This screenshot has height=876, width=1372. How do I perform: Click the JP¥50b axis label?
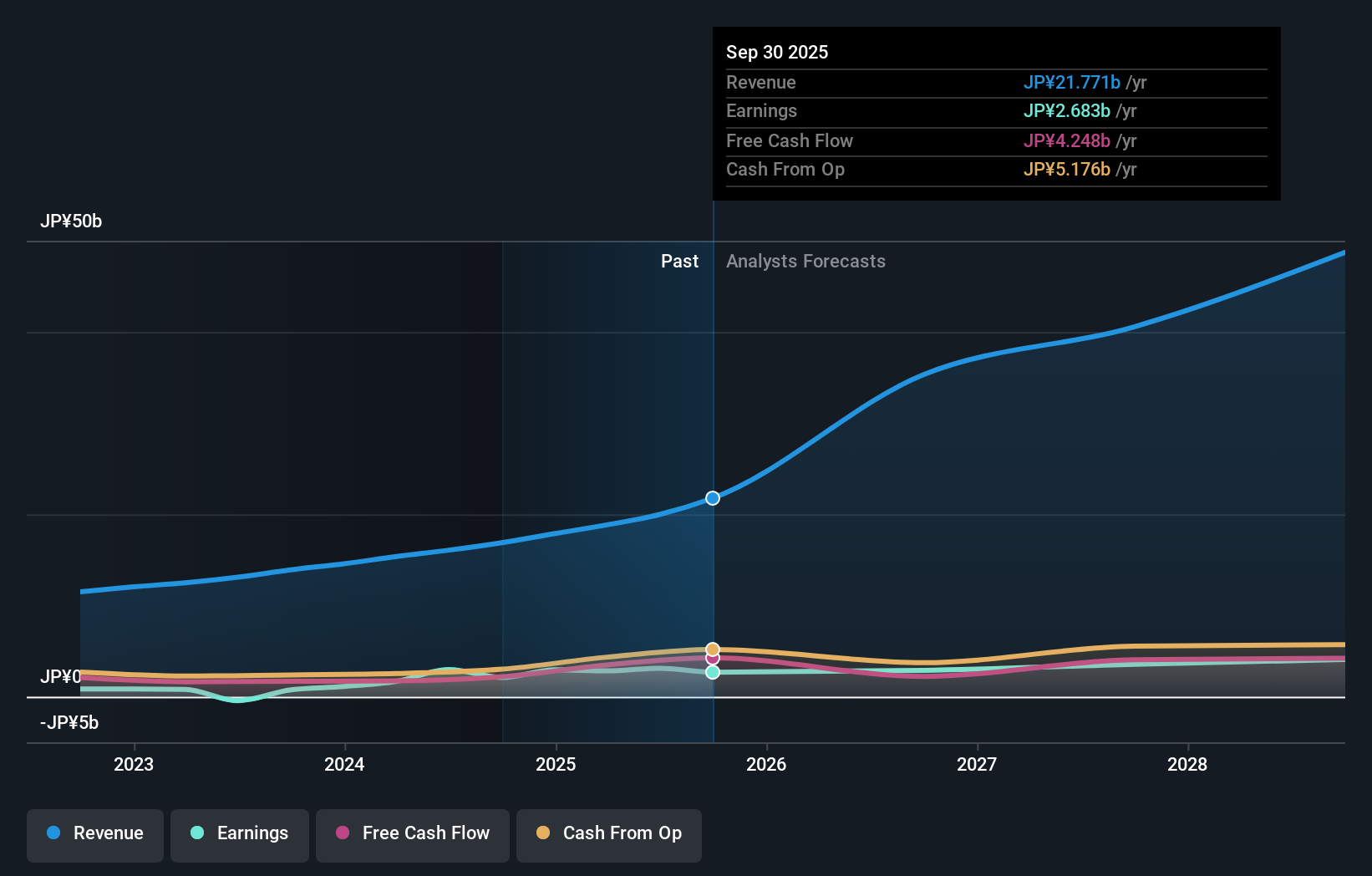coord(71,221)
